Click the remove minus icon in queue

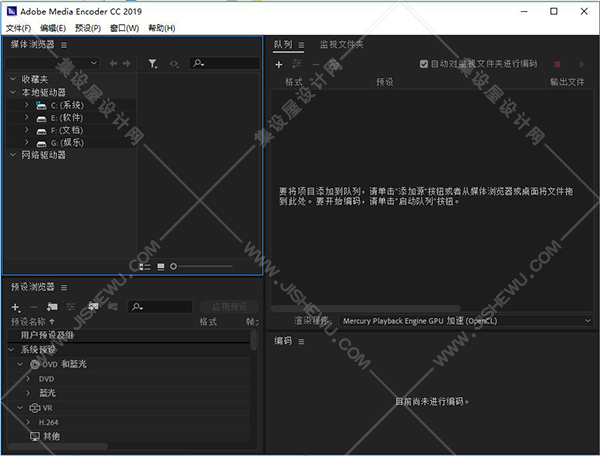pyautogui.click(x=316, y=64)
